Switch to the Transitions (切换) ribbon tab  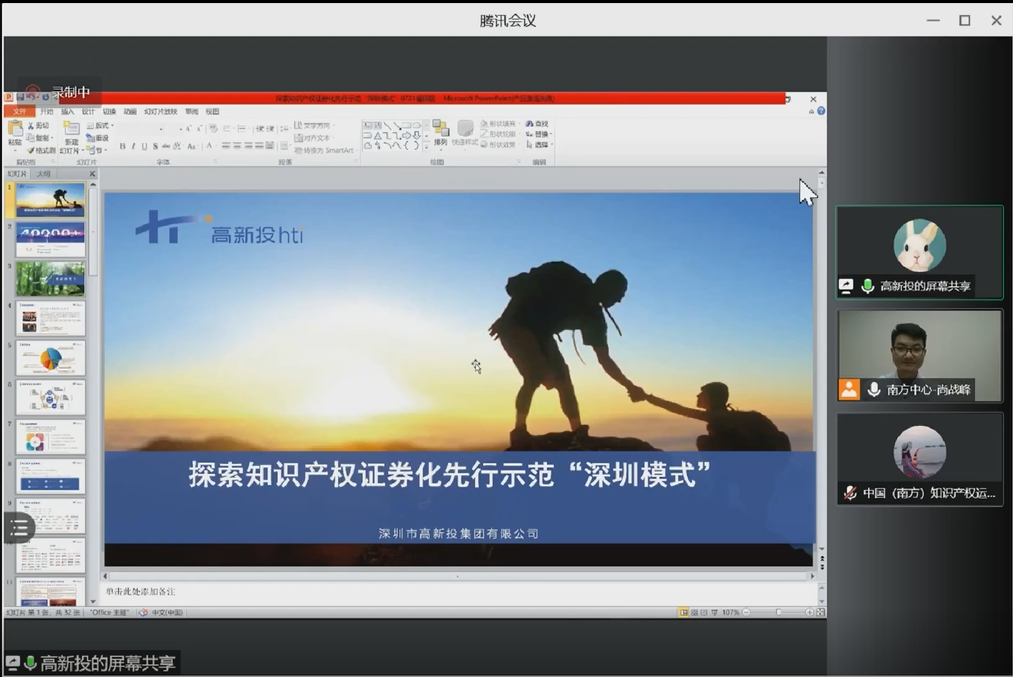[109, 111]
